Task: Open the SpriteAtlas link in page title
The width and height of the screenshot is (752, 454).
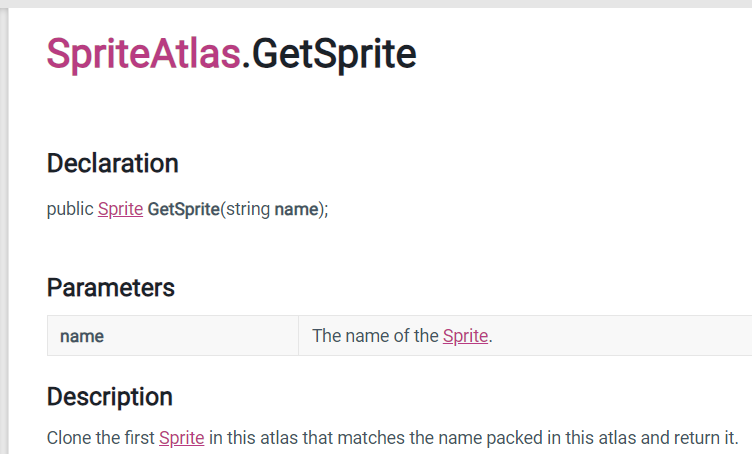Action: pyautogui.click(x=143, y=54)
